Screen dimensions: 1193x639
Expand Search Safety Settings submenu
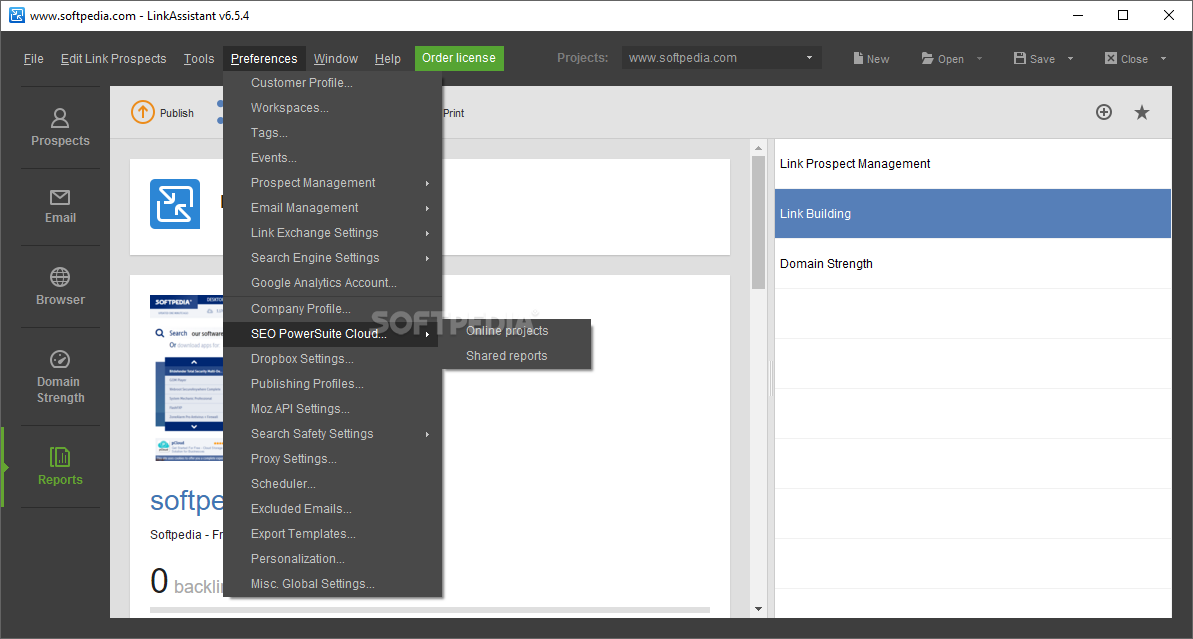(332, 434)
